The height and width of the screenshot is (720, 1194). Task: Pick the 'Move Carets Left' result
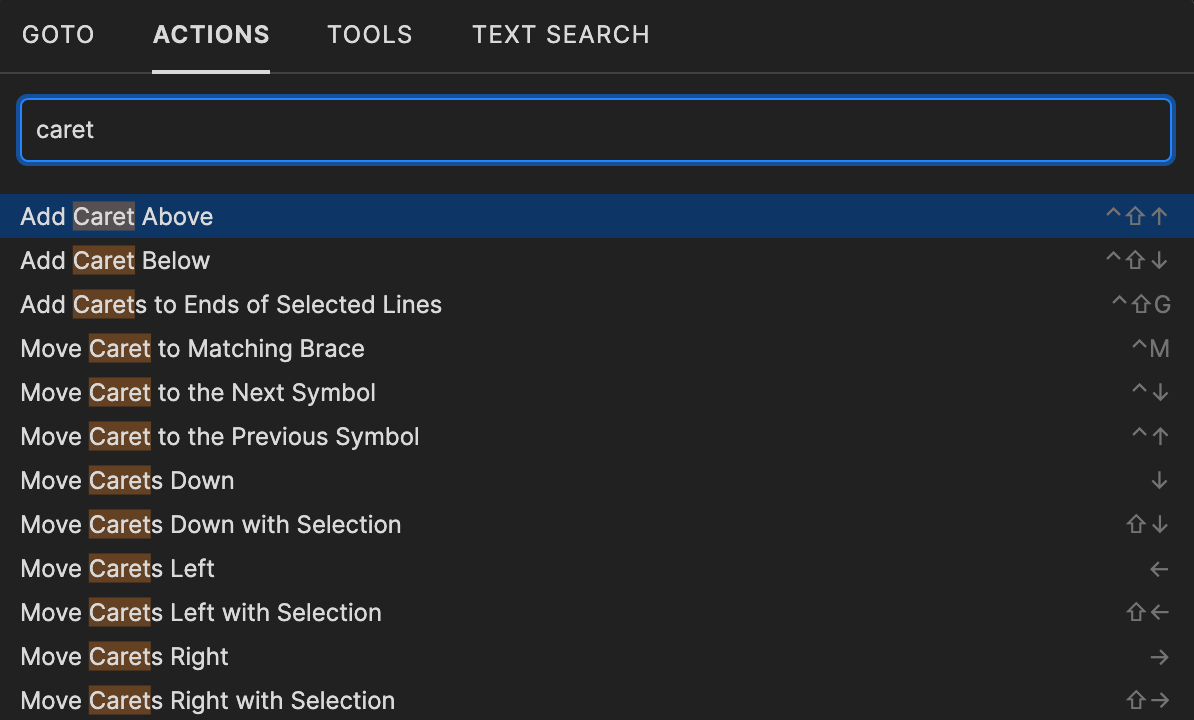(x=597, y=569)
